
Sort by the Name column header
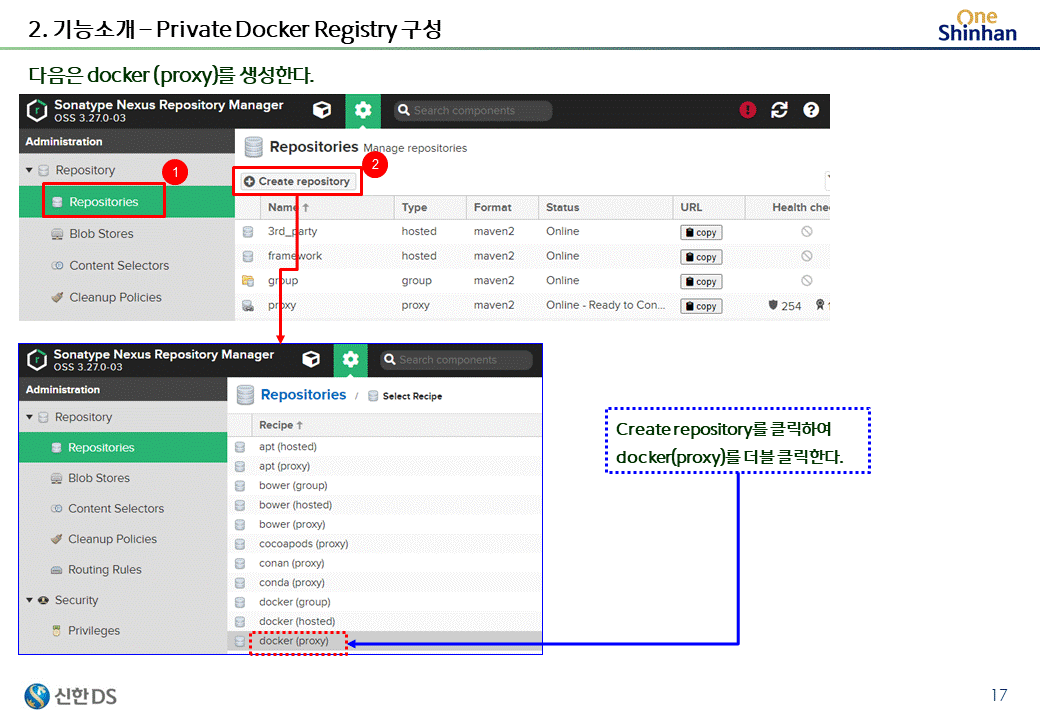(x=328, y=208)
